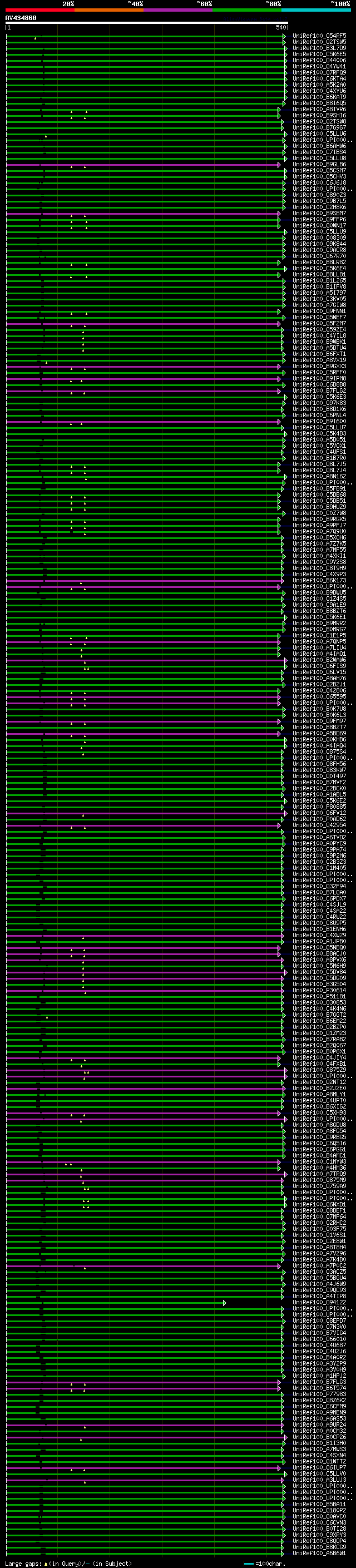Open hit UniRef100_B6AHW6
This screenshot has width=356, height=1568.
point(319,146)
